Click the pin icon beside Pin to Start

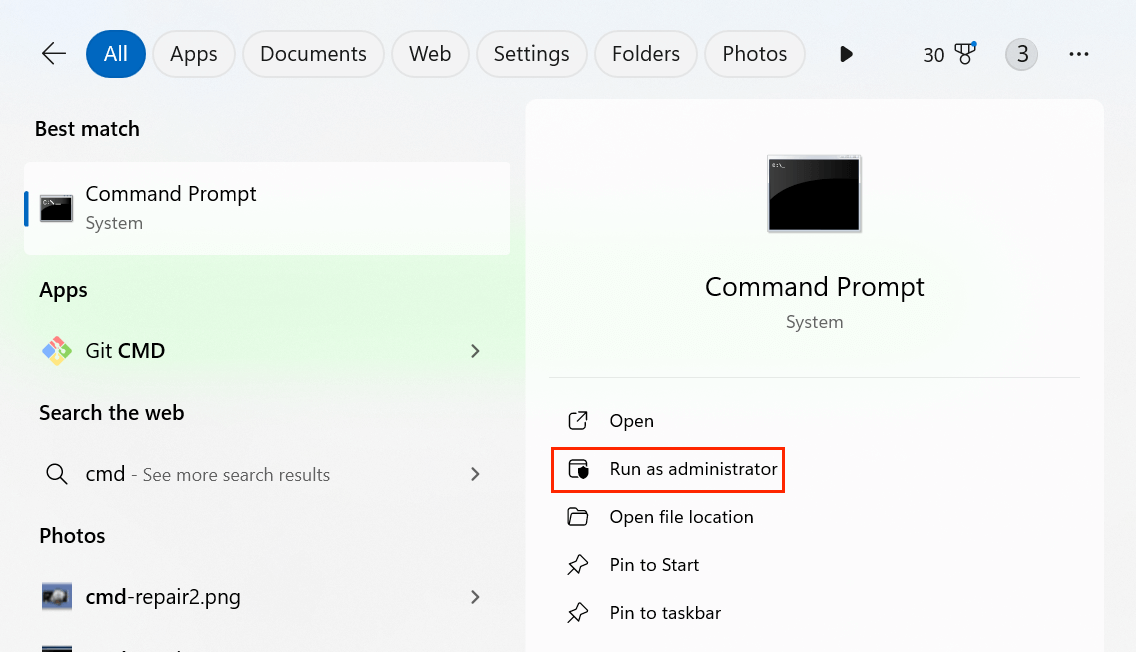577,565
